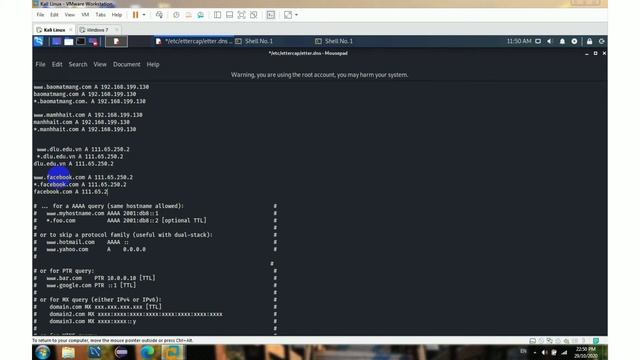
Task: Open the Kali logout icon
Action: [602, 41]
